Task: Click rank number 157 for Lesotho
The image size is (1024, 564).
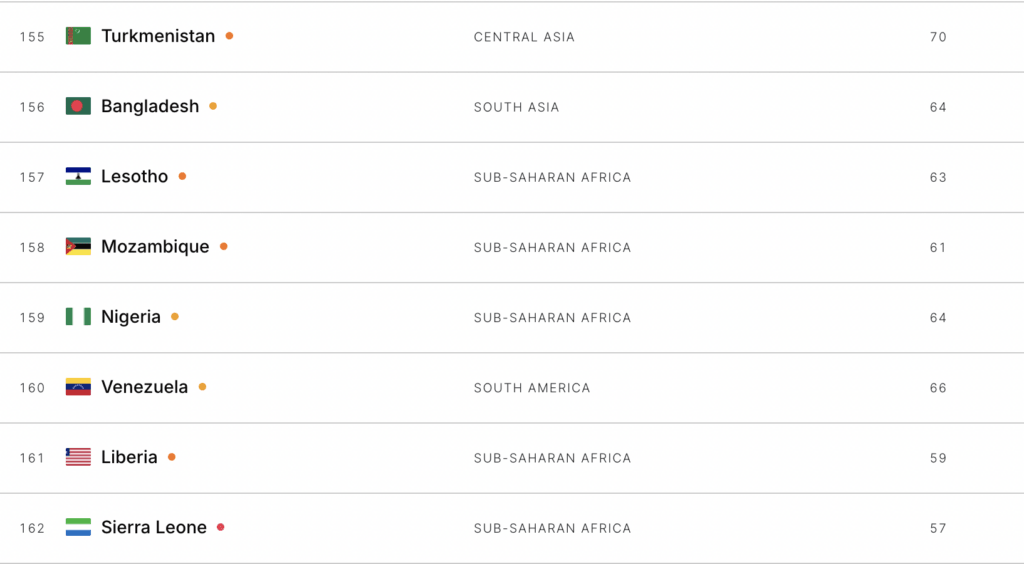Action: click(x=32, y=178)
